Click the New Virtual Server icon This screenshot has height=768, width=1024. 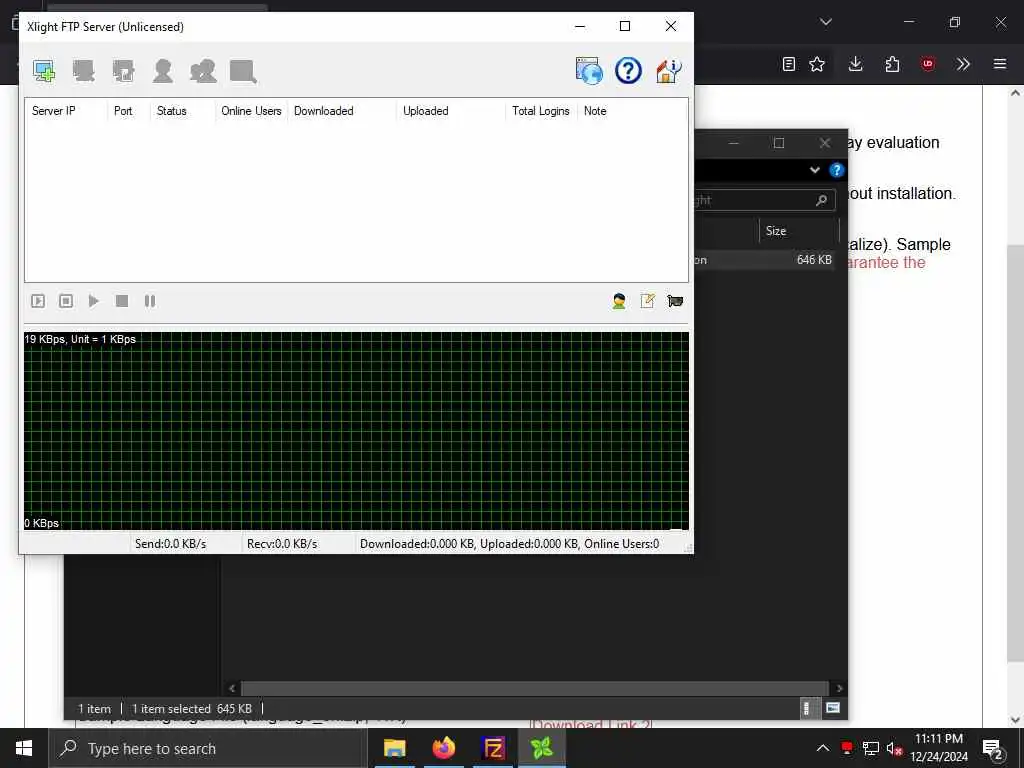point(44,71)
